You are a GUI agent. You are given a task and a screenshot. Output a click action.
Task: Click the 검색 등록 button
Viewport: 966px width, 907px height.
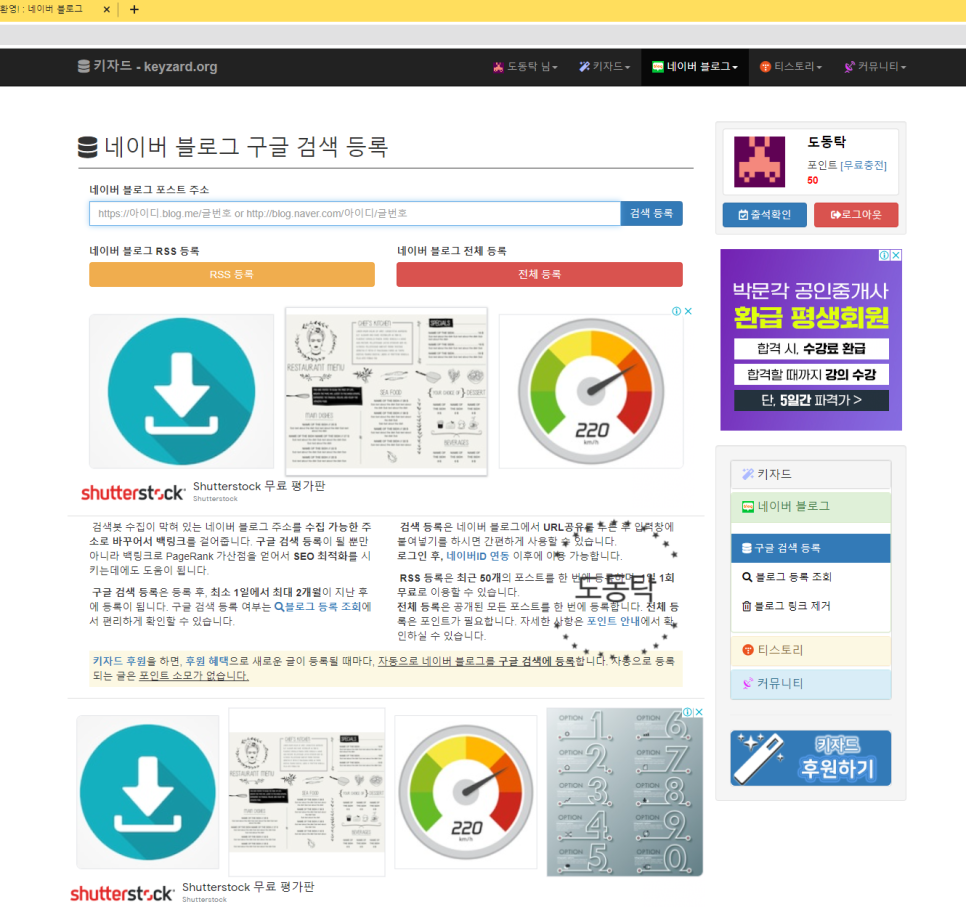pos(651,213)
